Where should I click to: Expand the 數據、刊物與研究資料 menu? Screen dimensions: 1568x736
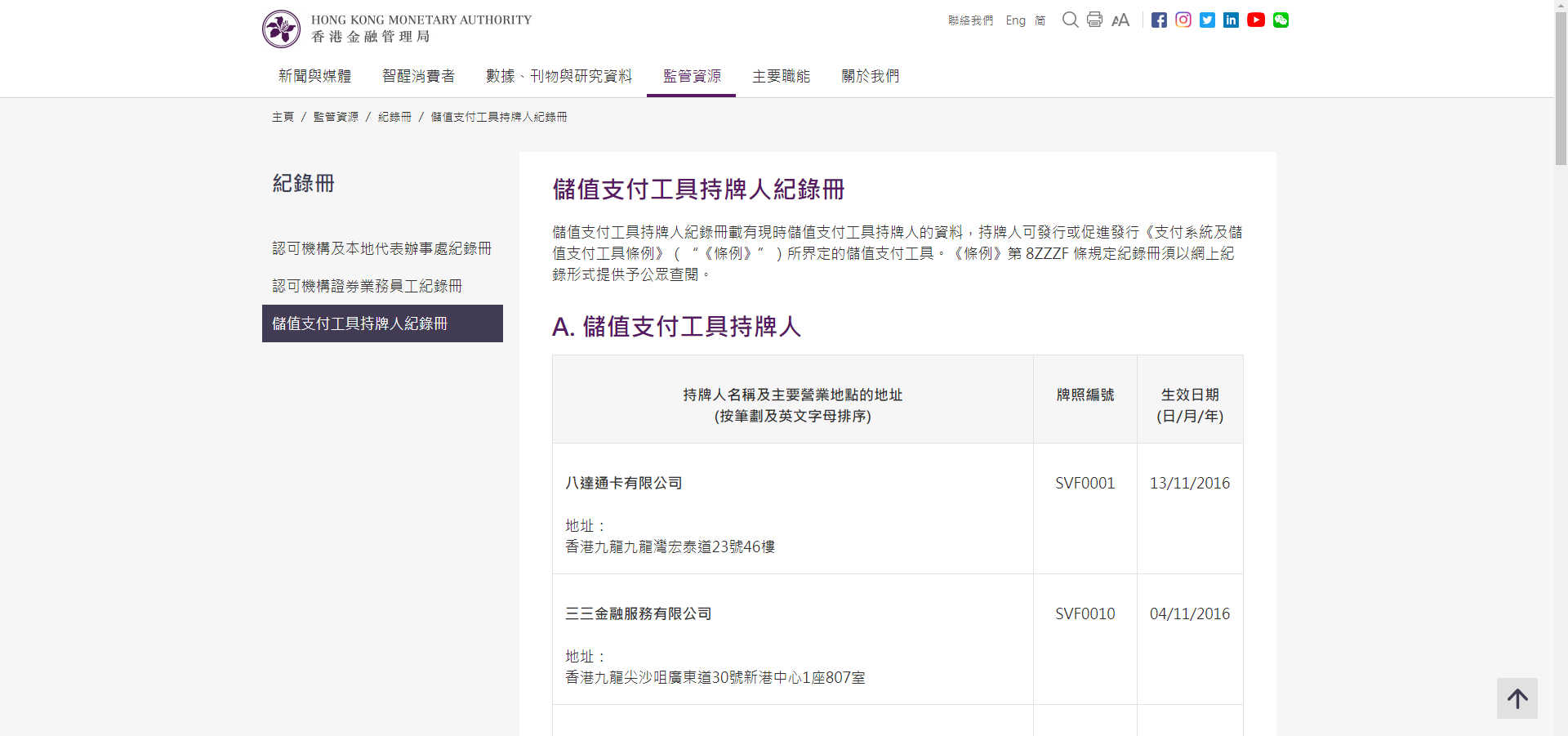(x=559, y=76)
